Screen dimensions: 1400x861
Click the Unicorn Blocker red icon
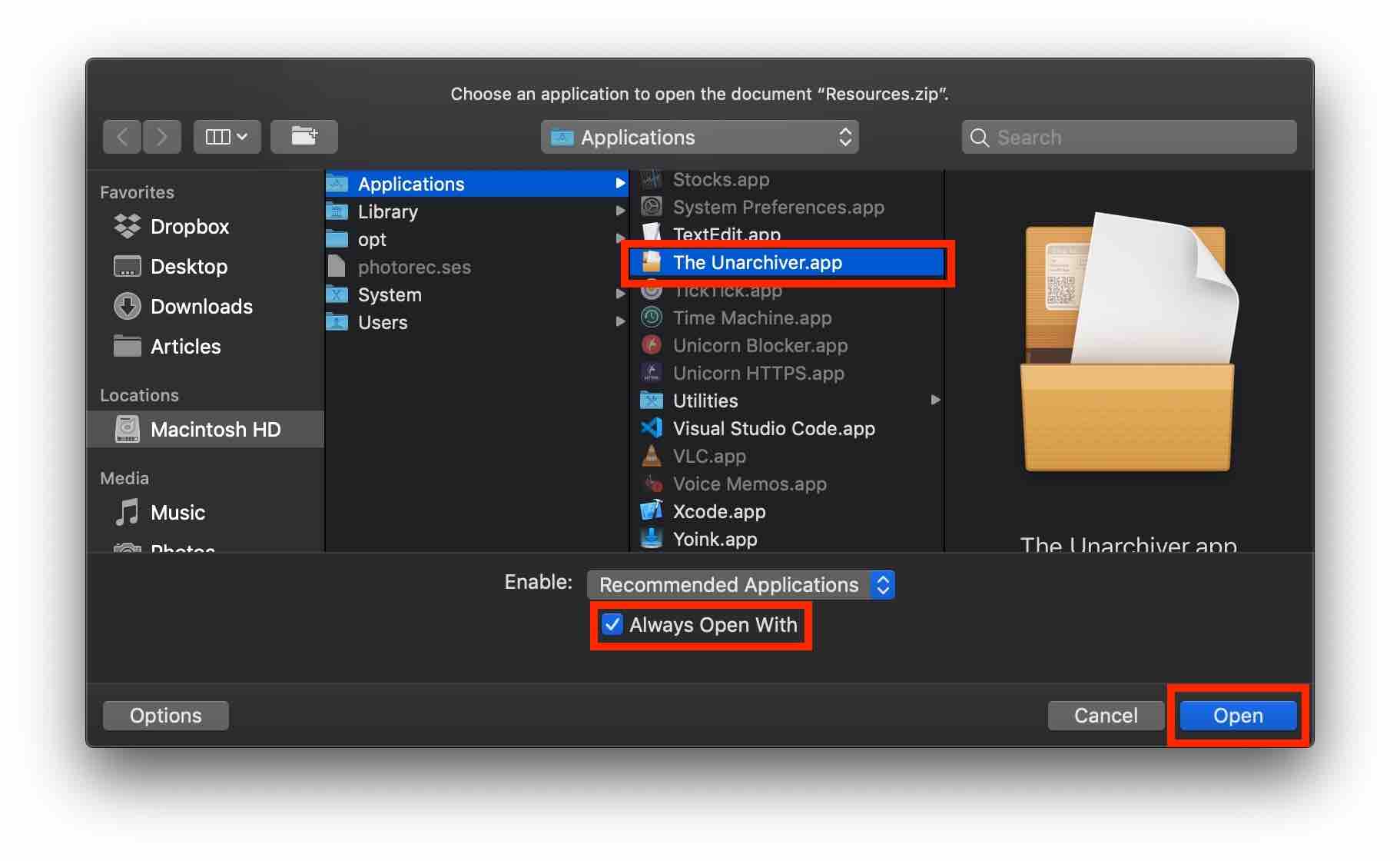pyautogui.click(x=652, y=344)
